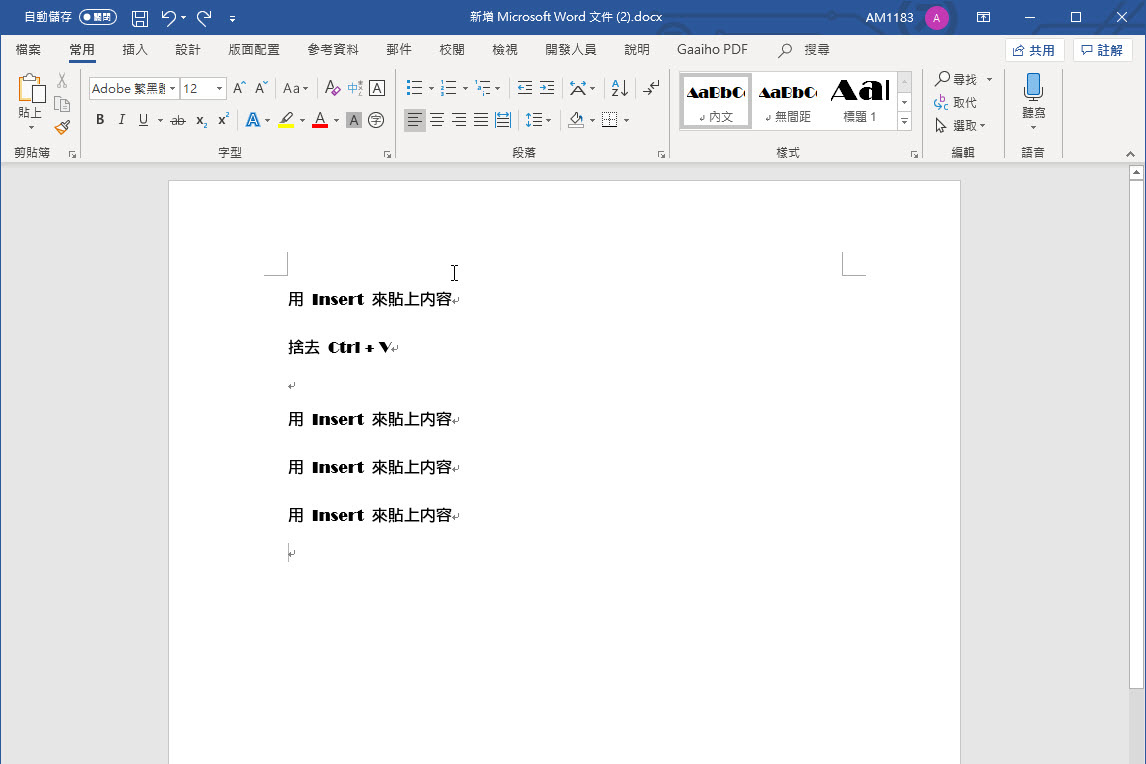
Task: Toggle bold formatting
Action: click(99, 119)
